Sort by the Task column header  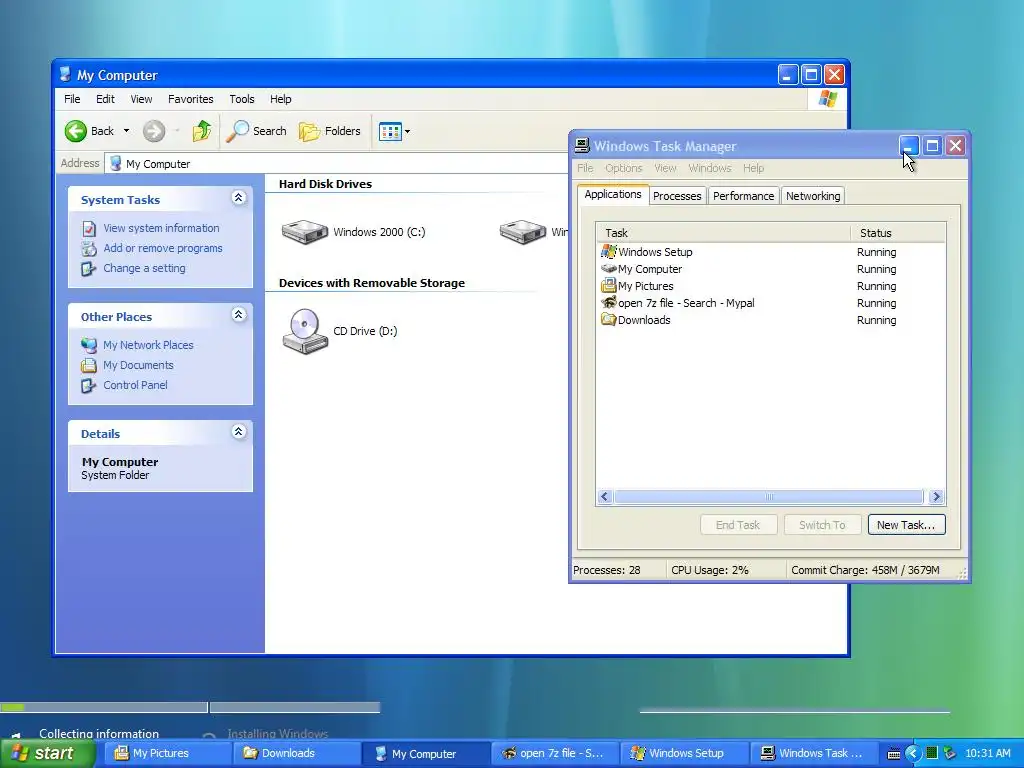pyautogui.click(x=724, y=233)
